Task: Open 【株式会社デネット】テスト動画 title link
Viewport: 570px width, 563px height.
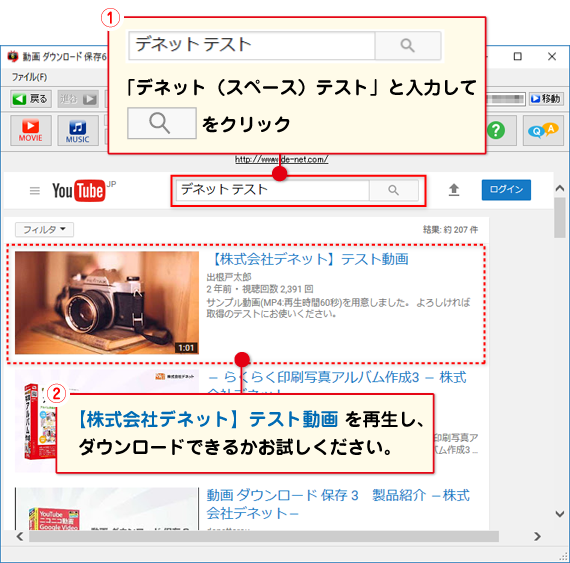Action: (x=309, y=259)
